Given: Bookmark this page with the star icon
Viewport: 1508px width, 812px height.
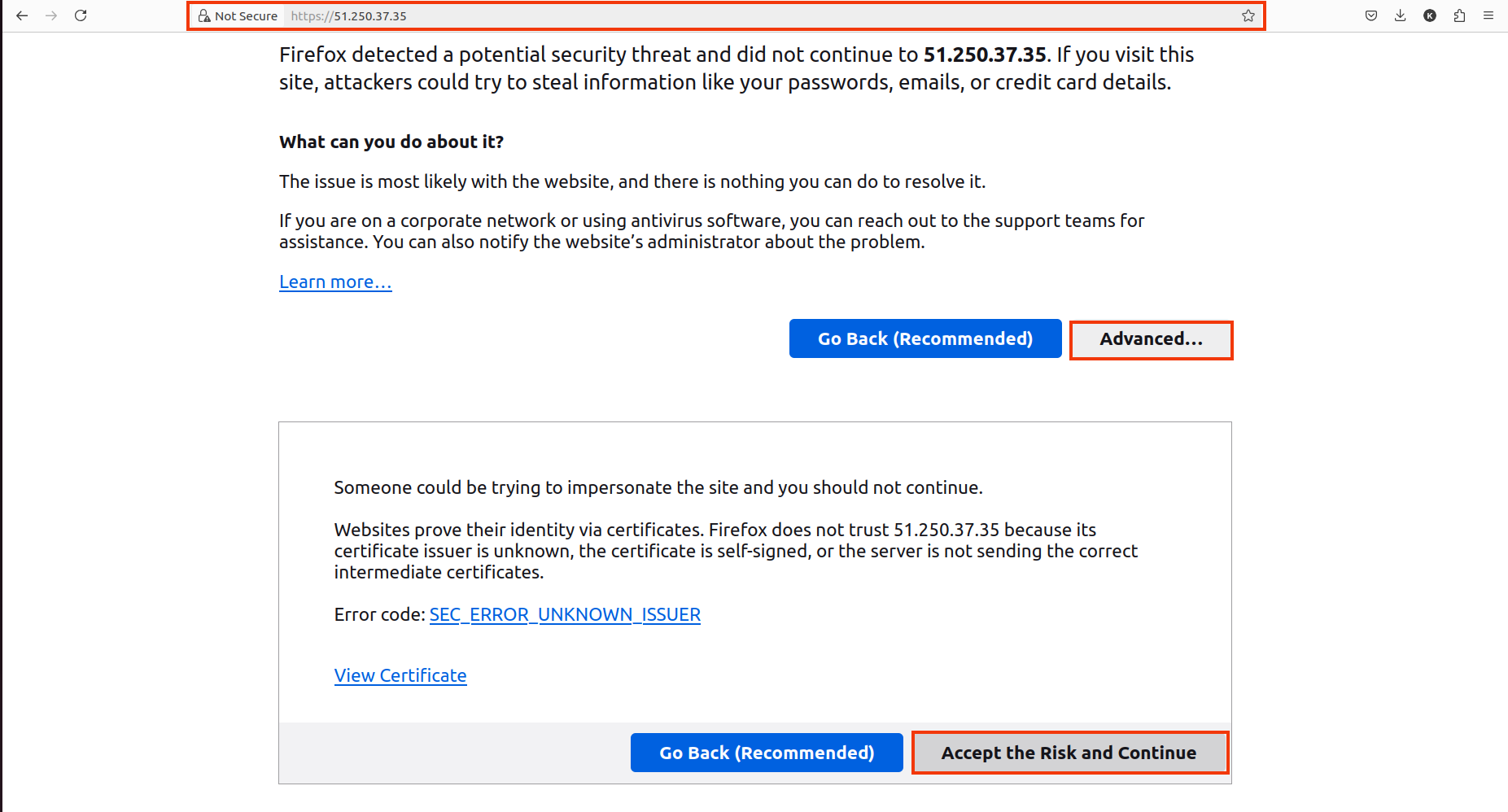Looking at the screenshot, I should (1248, 15).
